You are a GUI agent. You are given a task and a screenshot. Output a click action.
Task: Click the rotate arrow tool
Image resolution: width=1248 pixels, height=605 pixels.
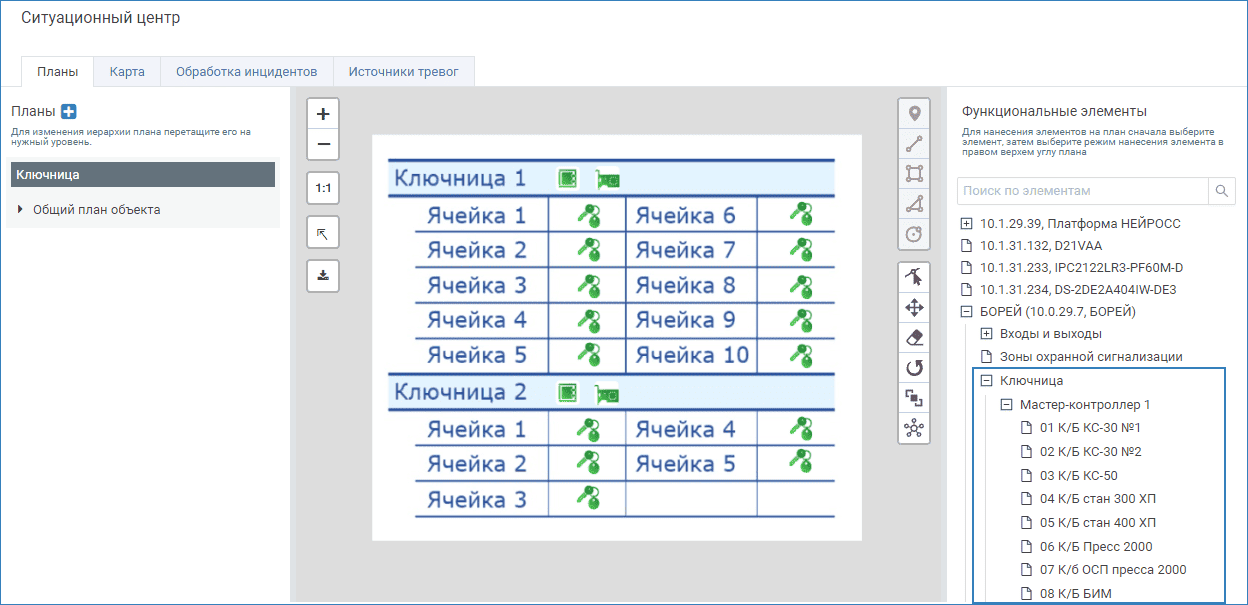(x=914, y=368)
